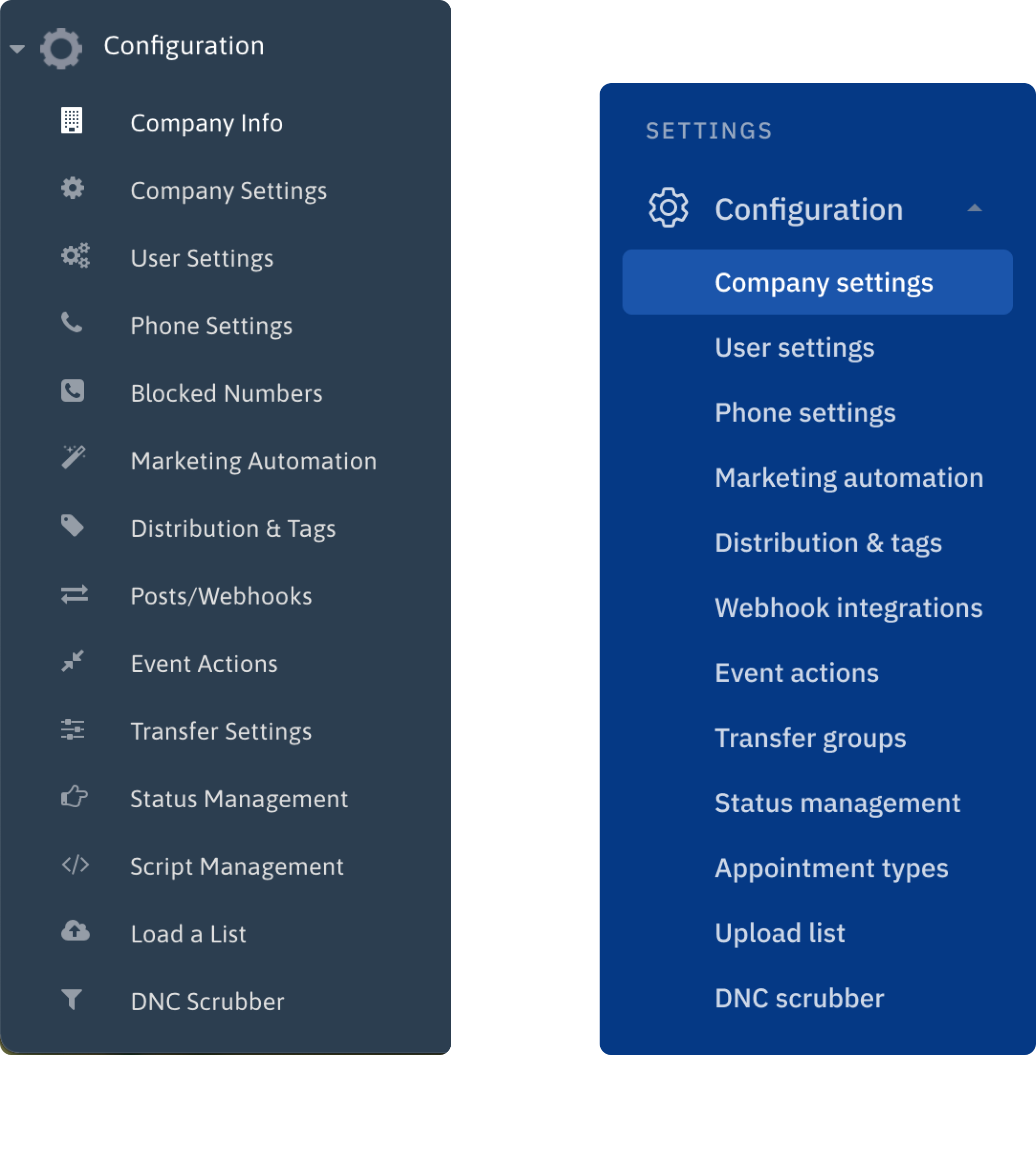This screenshot has width=1036, height=1156.
Task: Open Appointment types settings
Action: [x=832, y=868]
